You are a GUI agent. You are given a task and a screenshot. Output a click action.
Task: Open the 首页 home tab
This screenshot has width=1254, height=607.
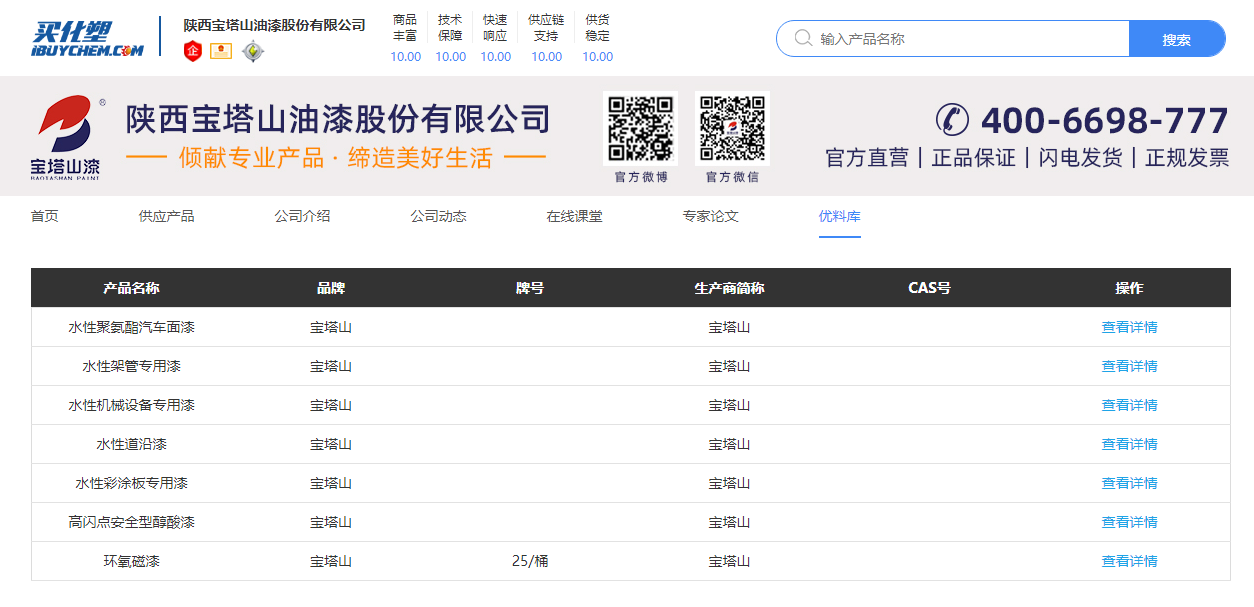pyautogui.click(x=45, y=216)
